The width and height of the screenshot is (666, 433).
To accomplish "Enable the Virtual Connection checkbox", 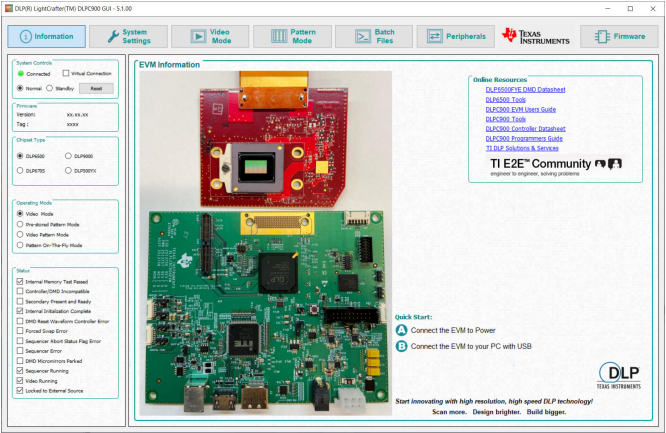I will coord(66,73).
